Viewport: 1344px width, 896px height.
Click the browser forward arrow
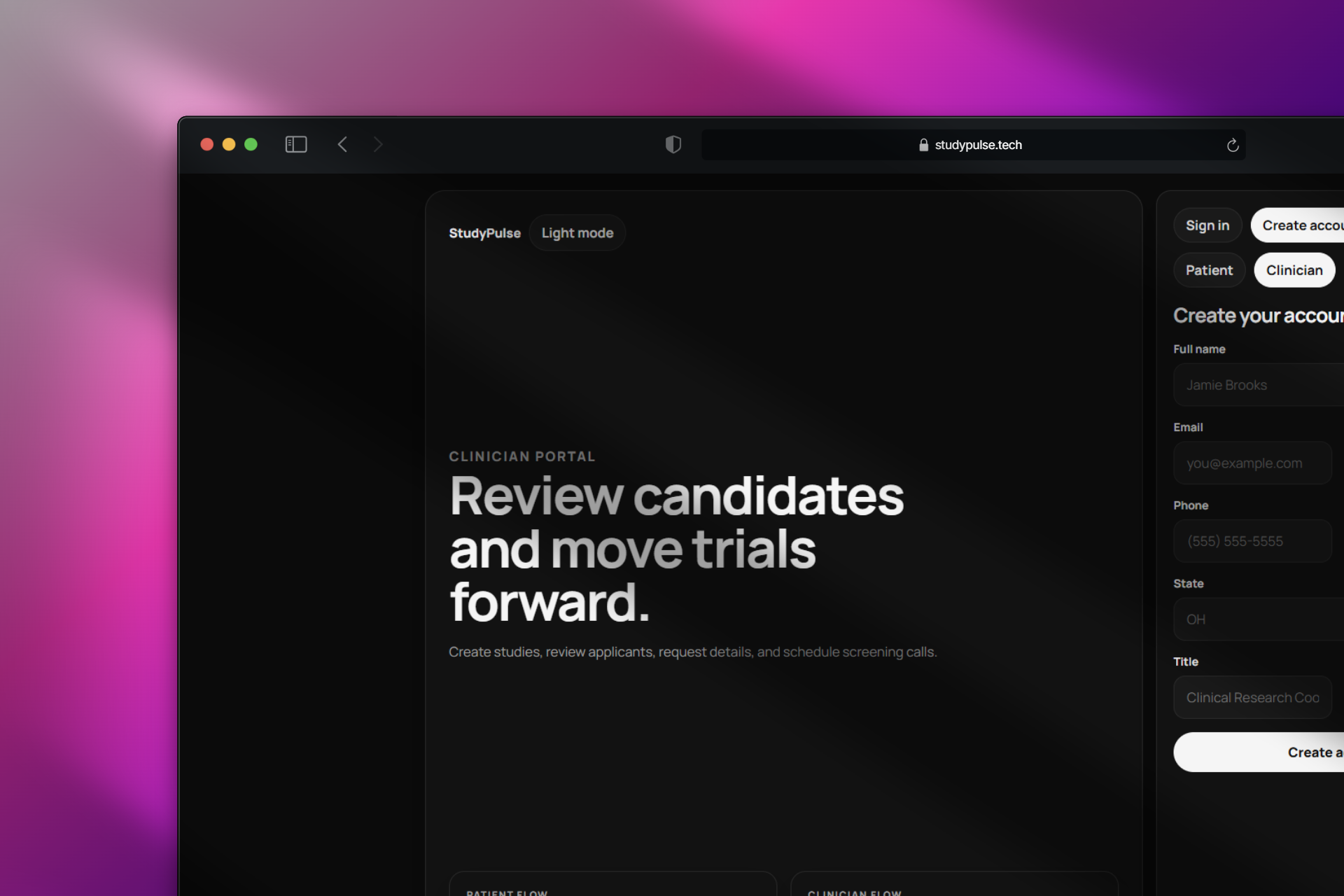coord(378,144)
